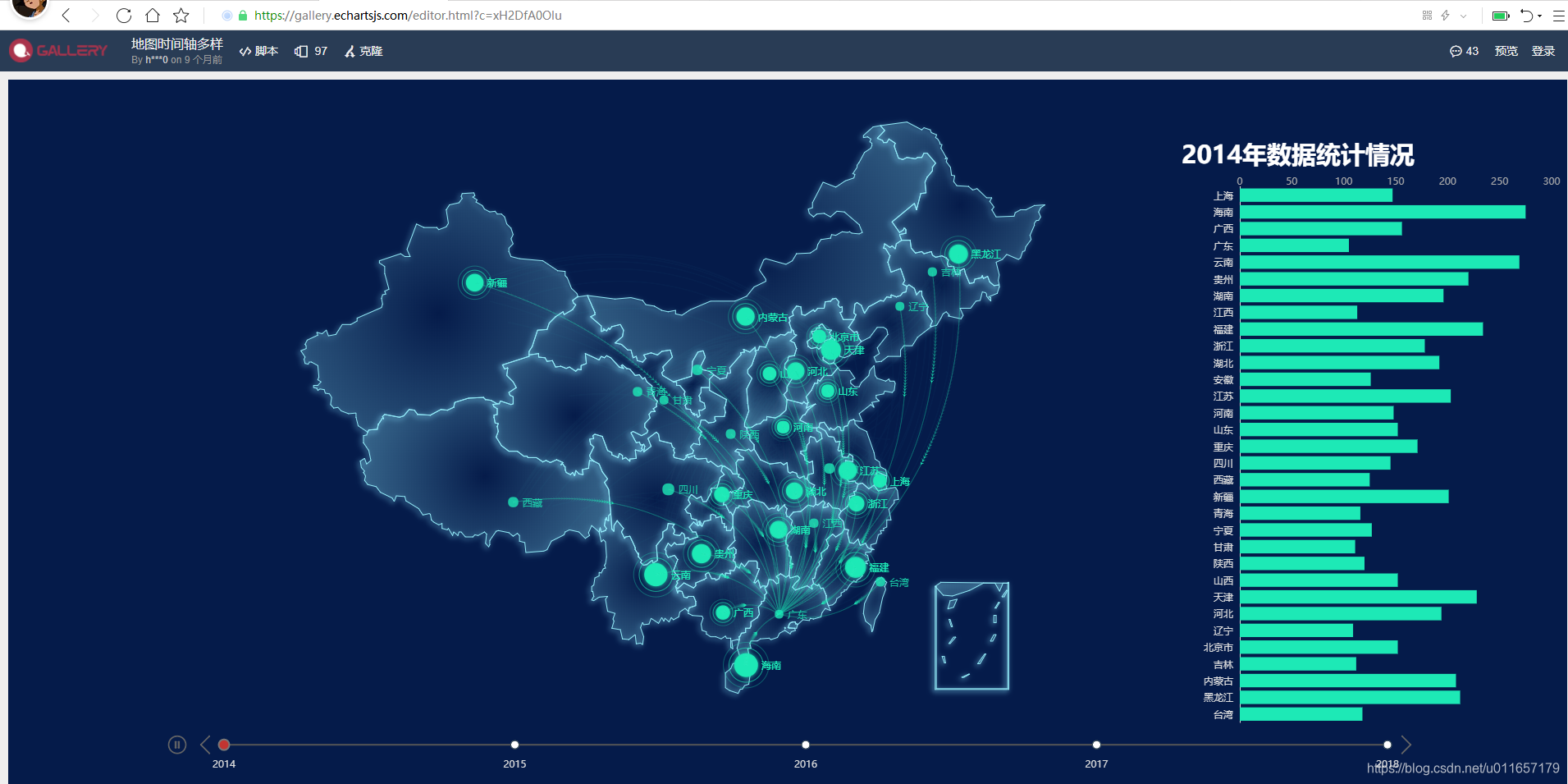The width and height of the screenshot is (1568, 784).
Task: Click the 黑龙江 map marker
Action: pyautogui.click(x=958, y=254)
